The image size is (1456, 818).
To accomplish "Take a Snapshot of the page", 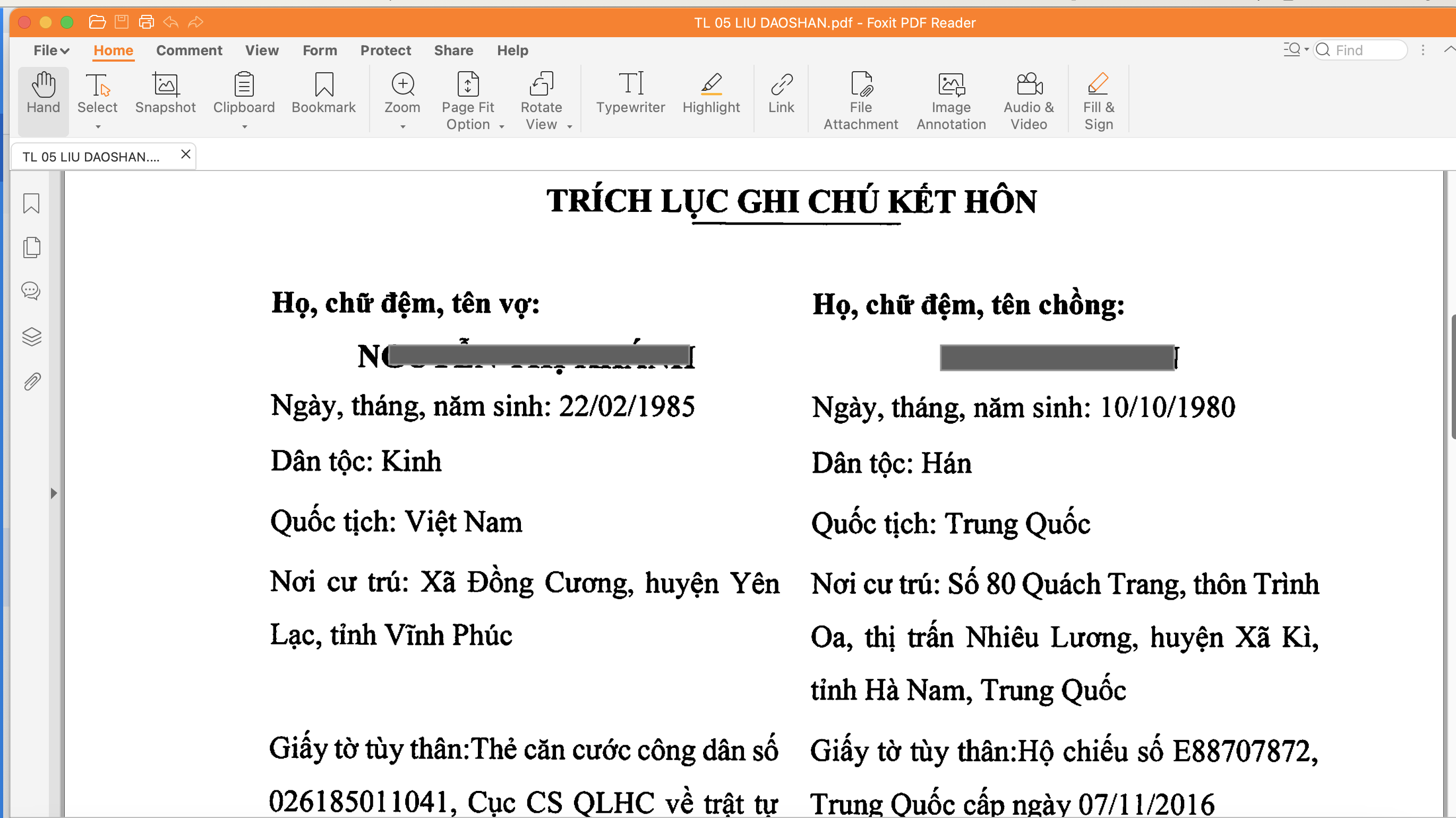I will tap(165, 95).
